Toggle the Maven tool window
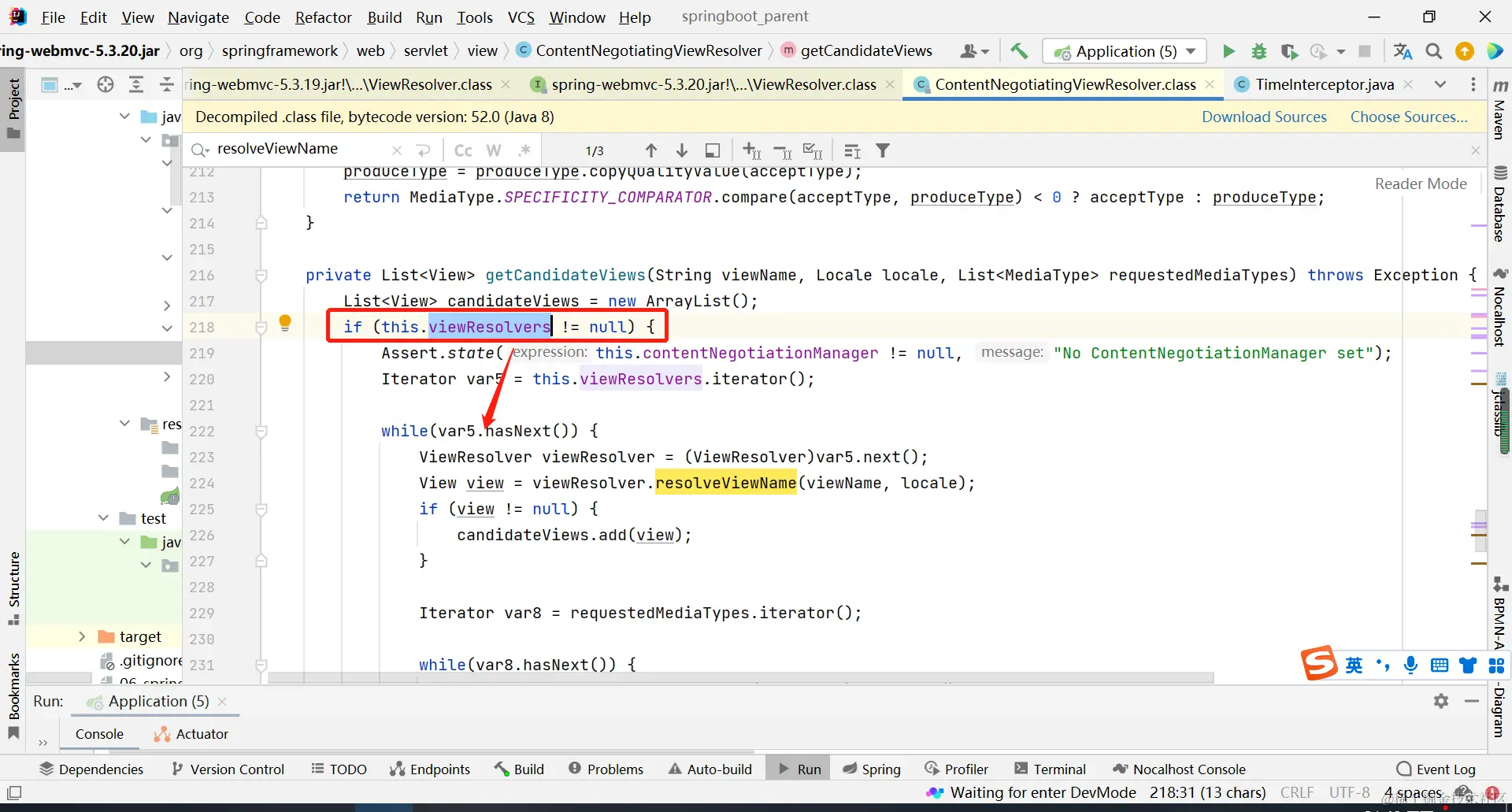 pyautogui.click(x=1500, y=109)
